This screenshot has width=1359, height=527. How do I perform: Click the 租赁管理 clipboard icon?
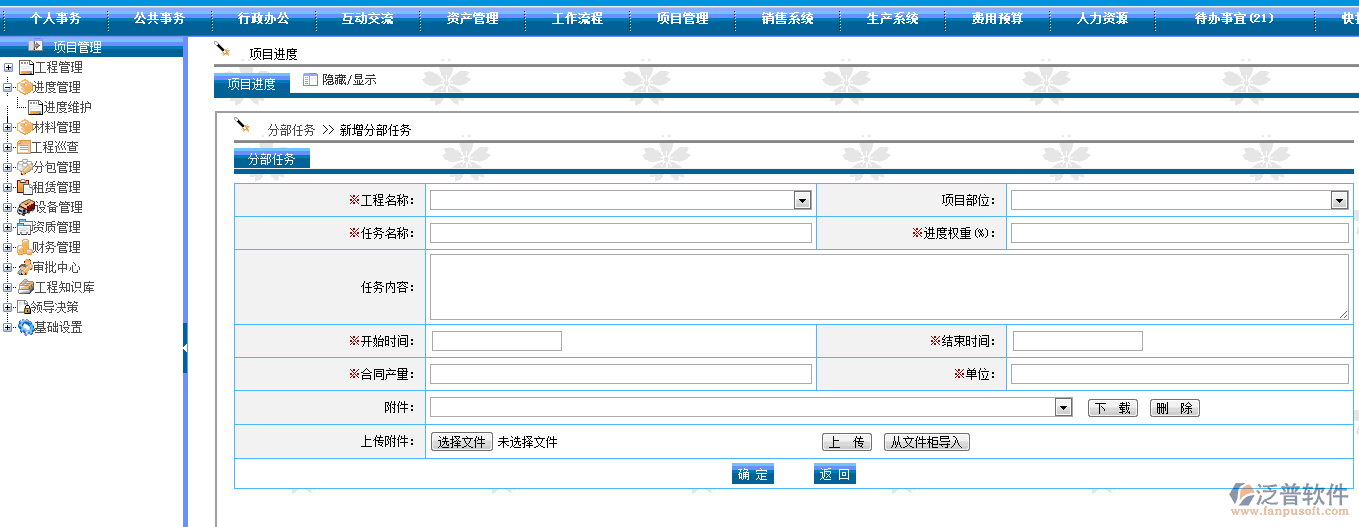(25, 187)
